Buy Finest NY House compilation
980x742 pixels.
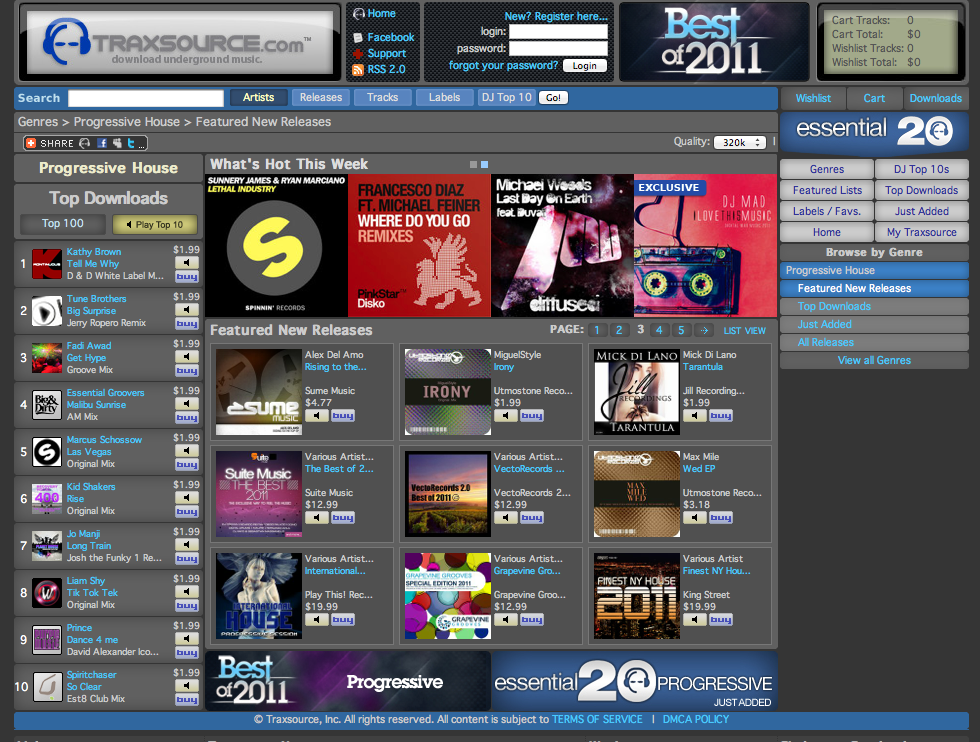coord(720,619)
